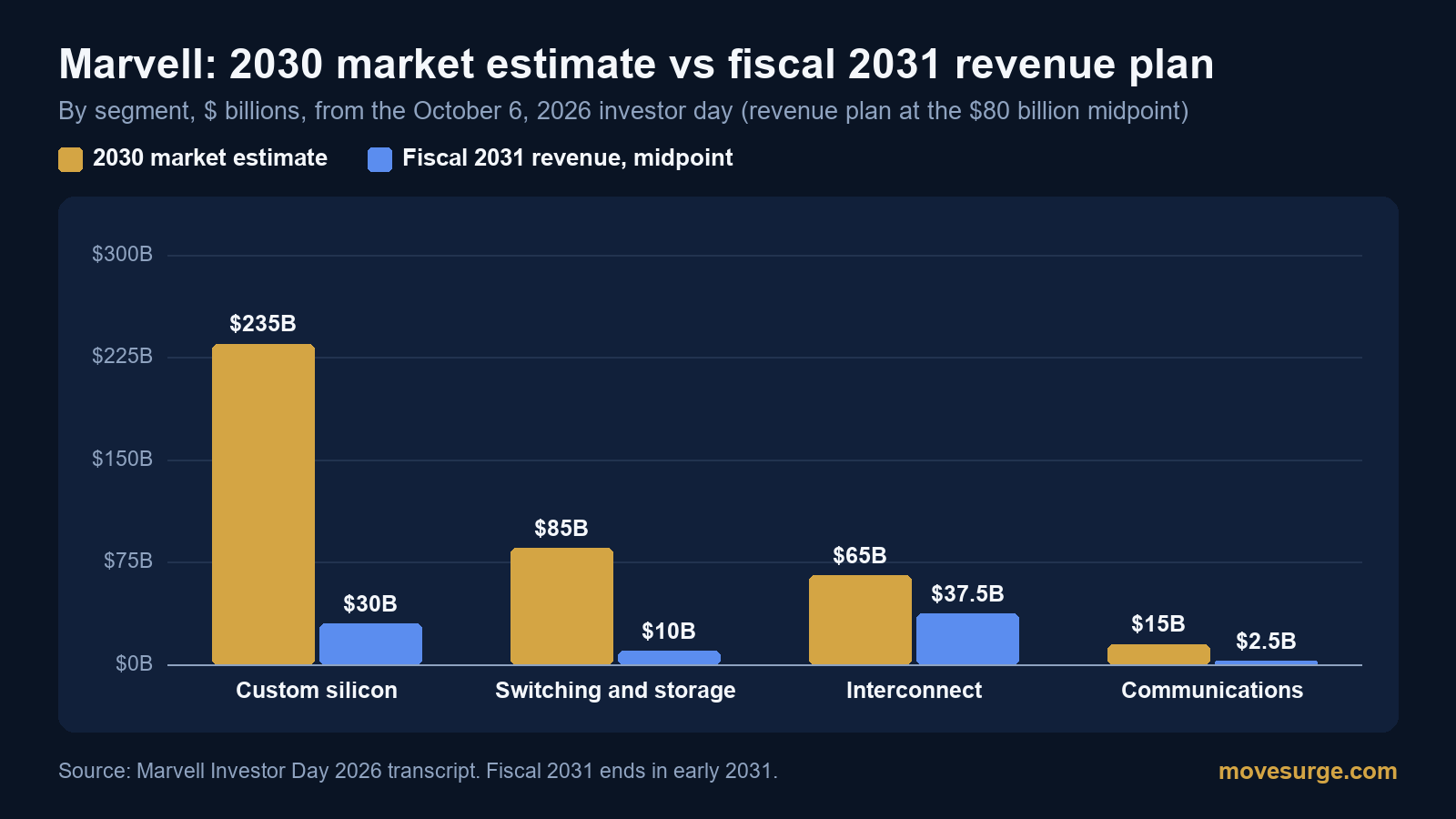
Task: Click the "Custom silicon" category label
Action: pyautogui.click(x=317, y=691)
